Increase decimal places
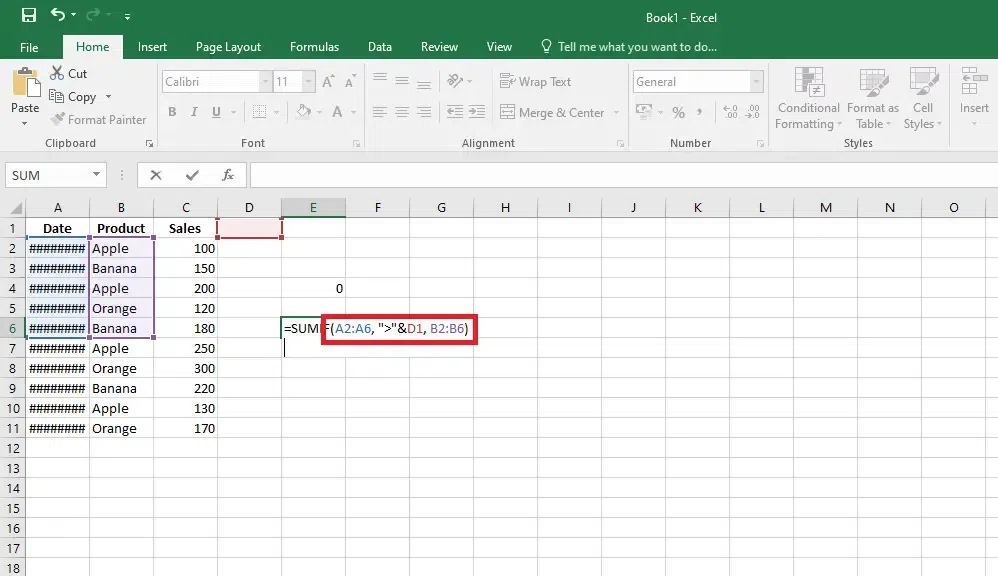 coord(731,112)
